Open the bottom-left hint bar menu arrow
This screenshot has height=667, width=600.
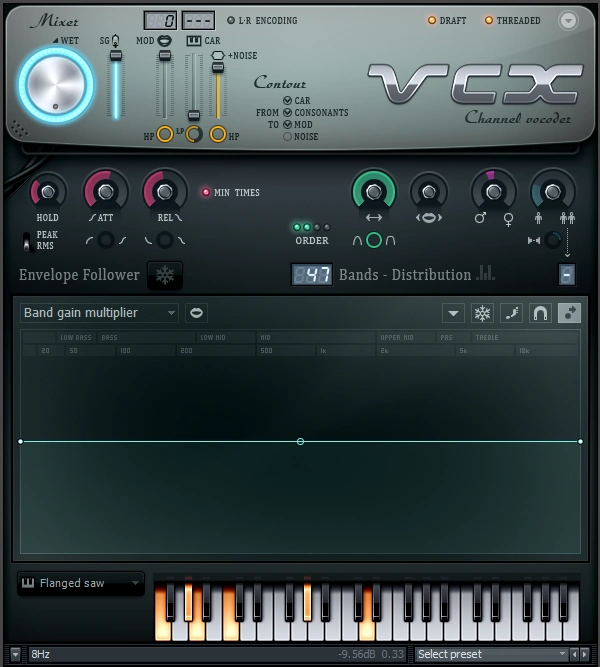15,654
